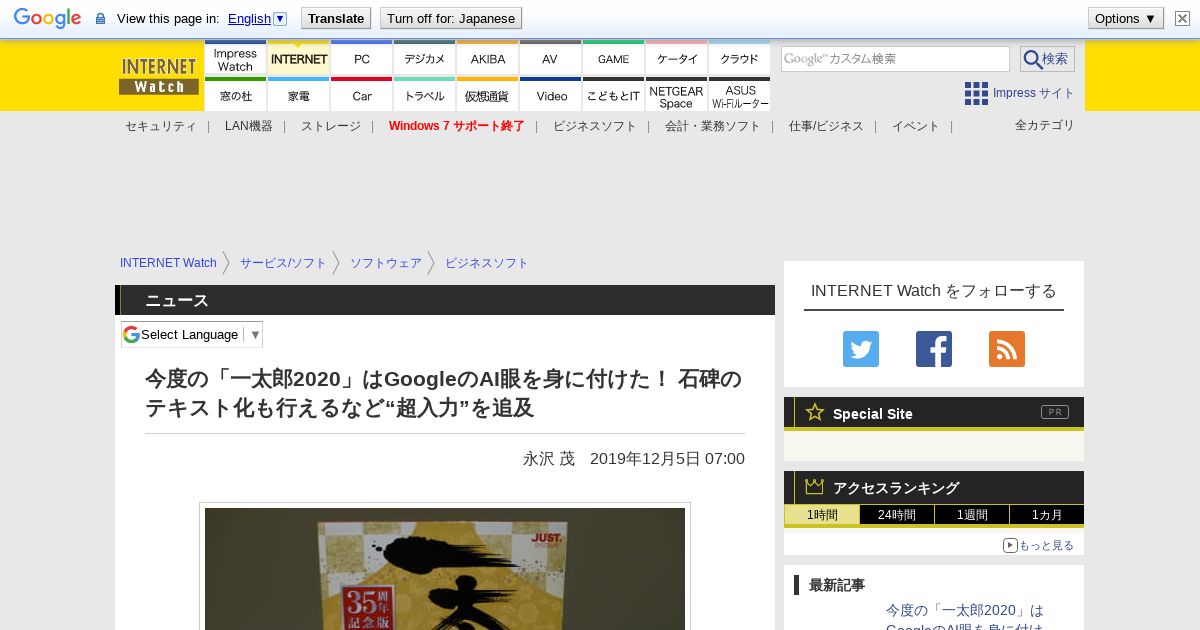Select the 1週間 ranking tab

972,515
